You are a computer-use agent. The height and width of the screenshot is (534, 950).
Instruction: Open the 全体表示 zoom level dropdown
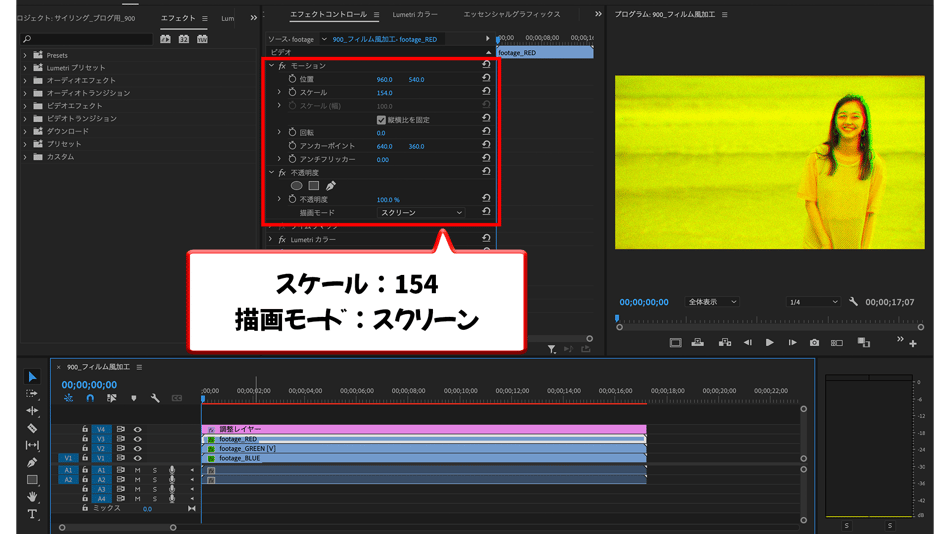point(712,302)
